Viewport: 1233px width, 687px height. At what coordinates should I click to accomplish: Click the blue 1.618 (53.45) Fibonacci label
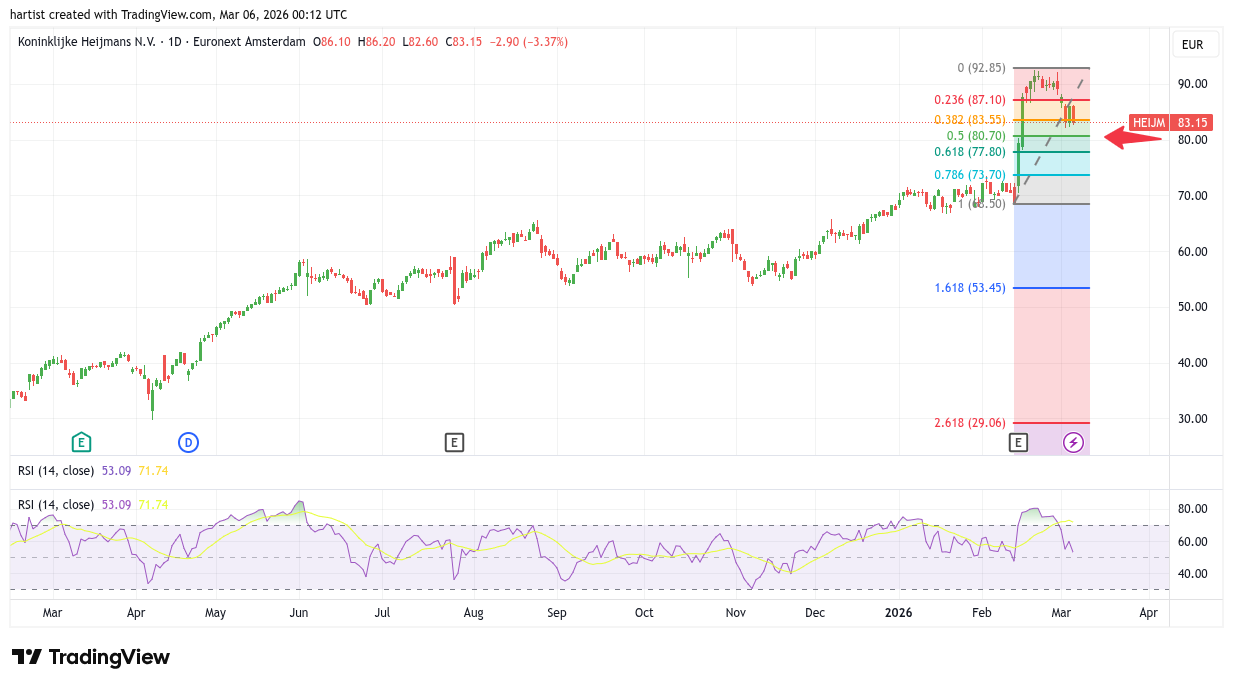969,288
